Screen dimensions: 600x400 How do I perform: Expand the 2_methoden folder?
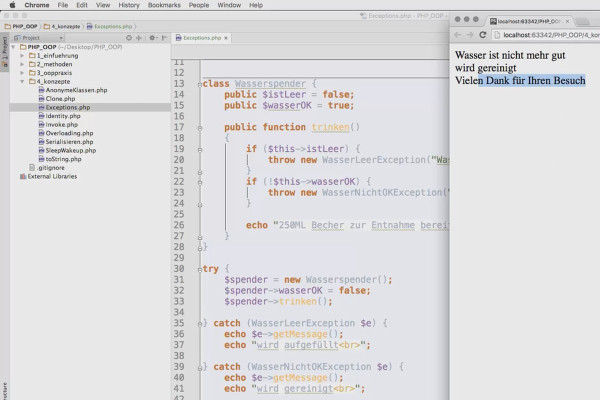click(22, 64)
